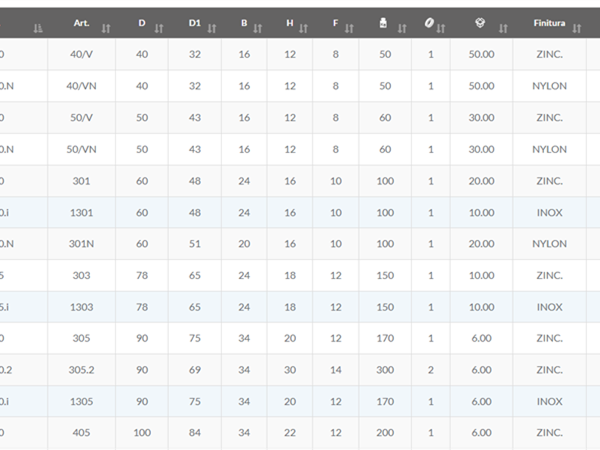
Task: Click article 1301 INOX row
Action: pyautogui.click(x=300, y=213)
